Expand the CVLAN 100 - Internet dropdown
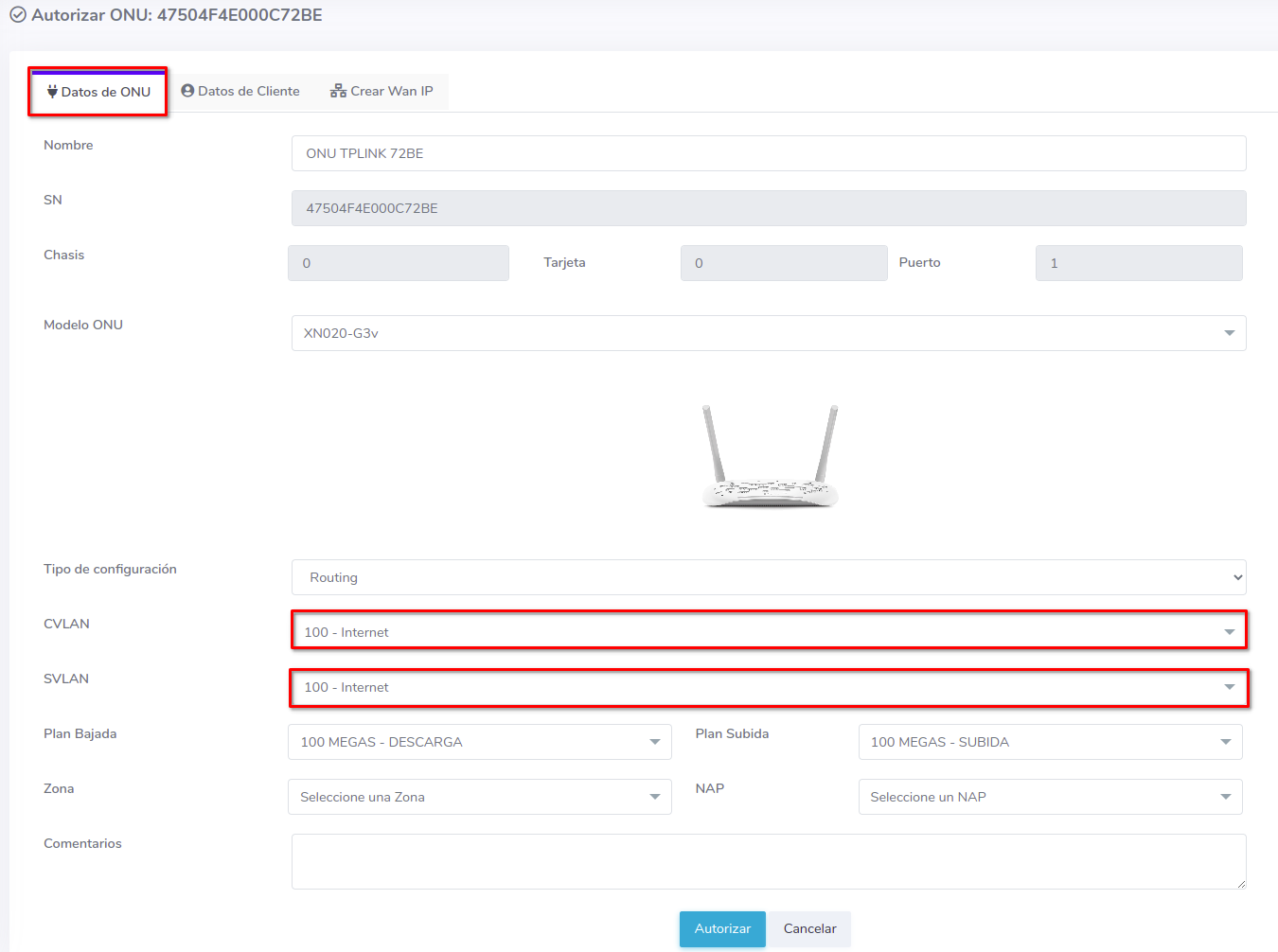Screen dimensions: 1278x952 (x=768, y=632)
